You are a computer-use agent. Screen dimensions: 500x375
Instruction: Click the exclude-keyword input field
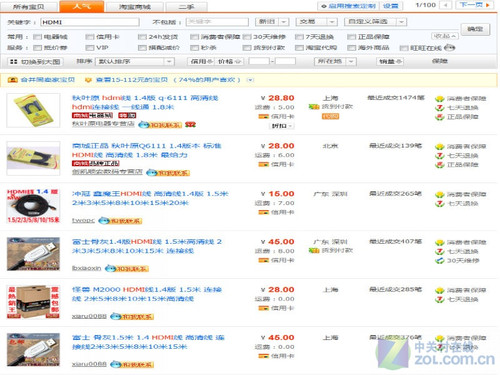[x=217, y=22]
